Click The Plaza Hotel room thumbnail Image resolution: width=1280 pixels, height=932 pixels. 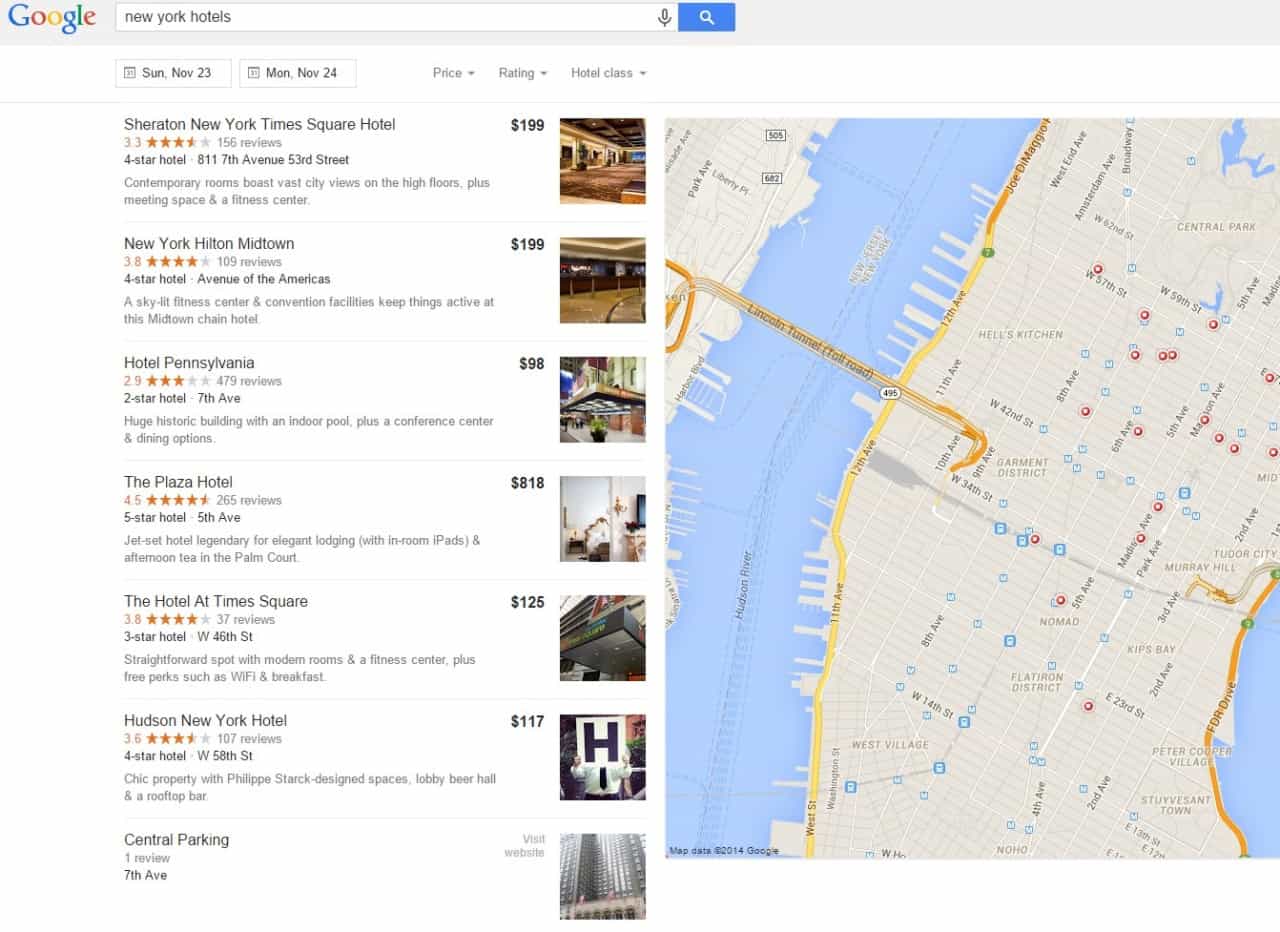tap(602, 518)
